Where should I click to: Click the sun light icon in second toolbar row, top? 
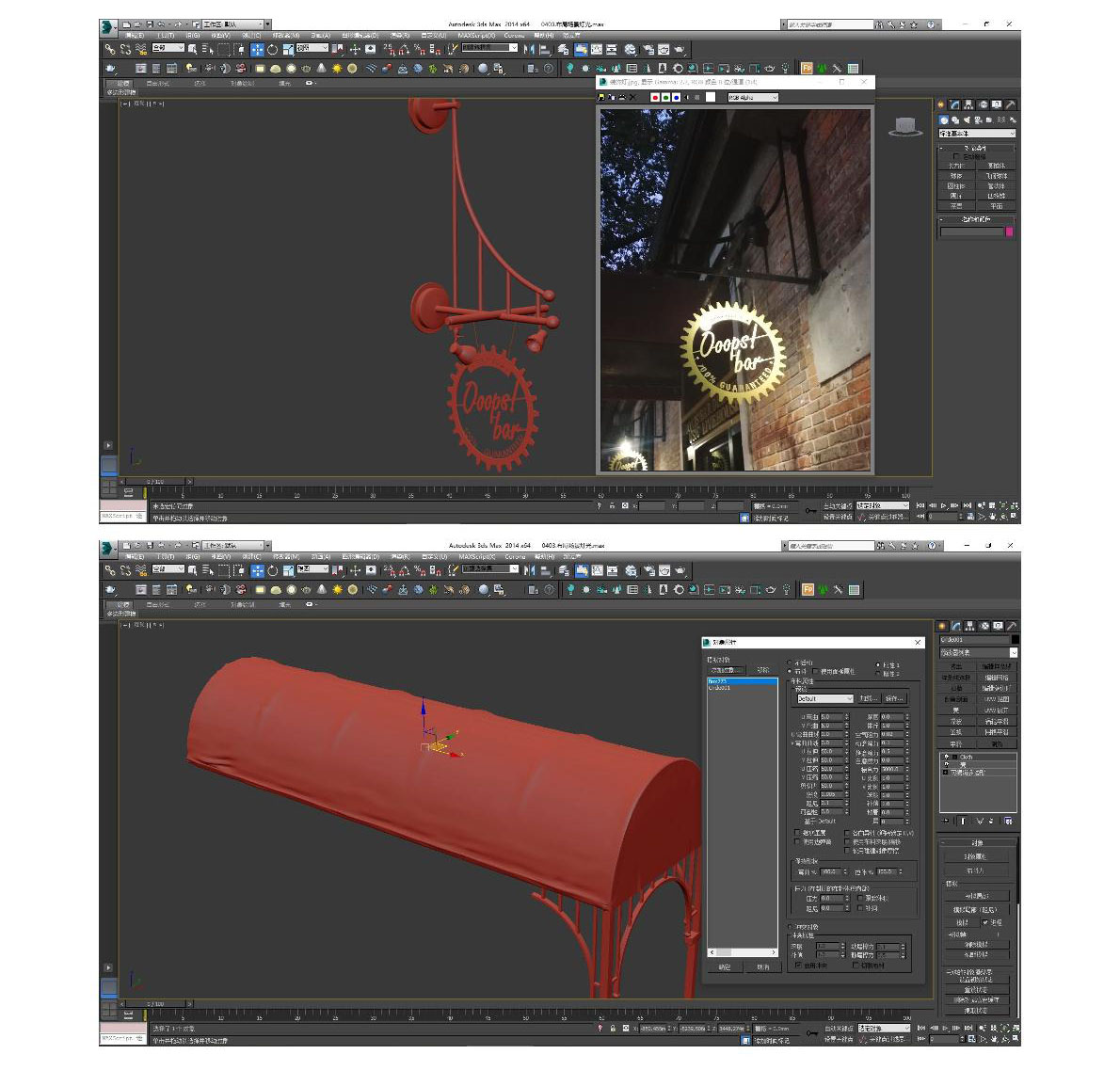[x=336, y=69]
